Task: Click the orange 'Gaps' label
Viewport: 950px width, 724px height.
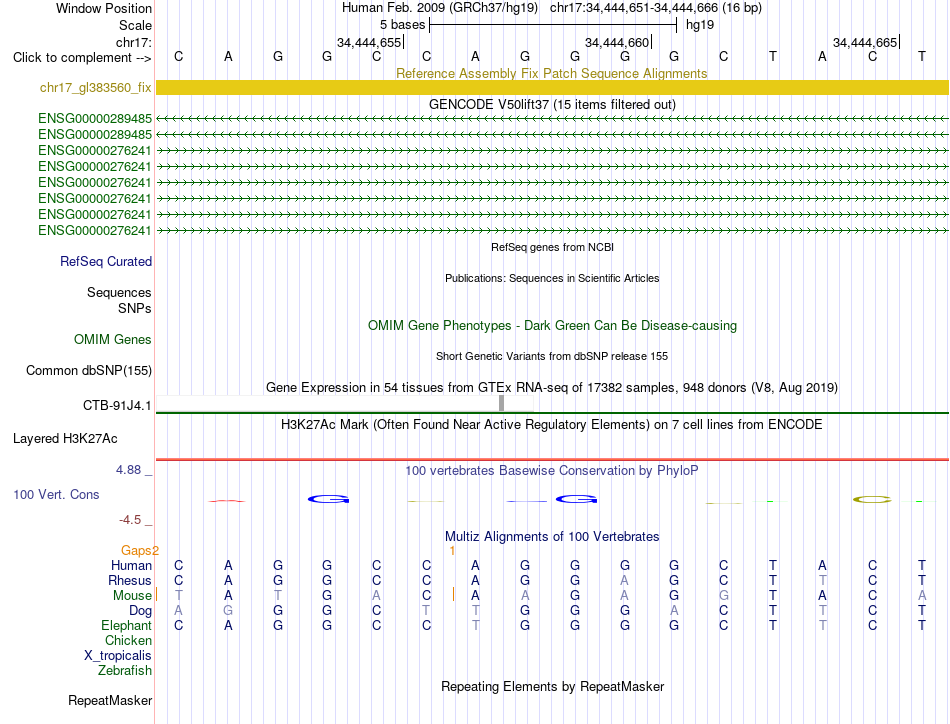Action: (x=136, y=550)
